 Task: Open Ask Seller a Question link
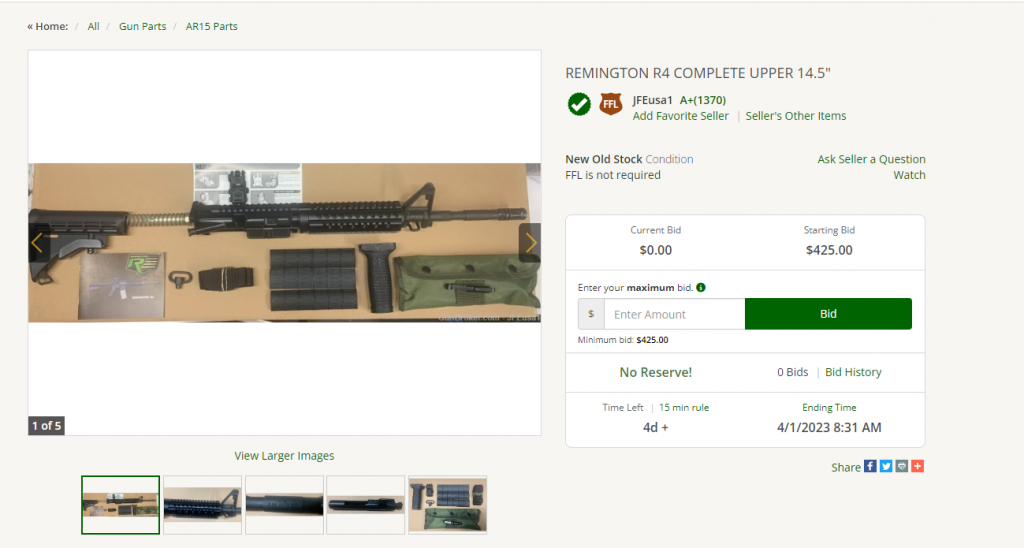(871, 159)
